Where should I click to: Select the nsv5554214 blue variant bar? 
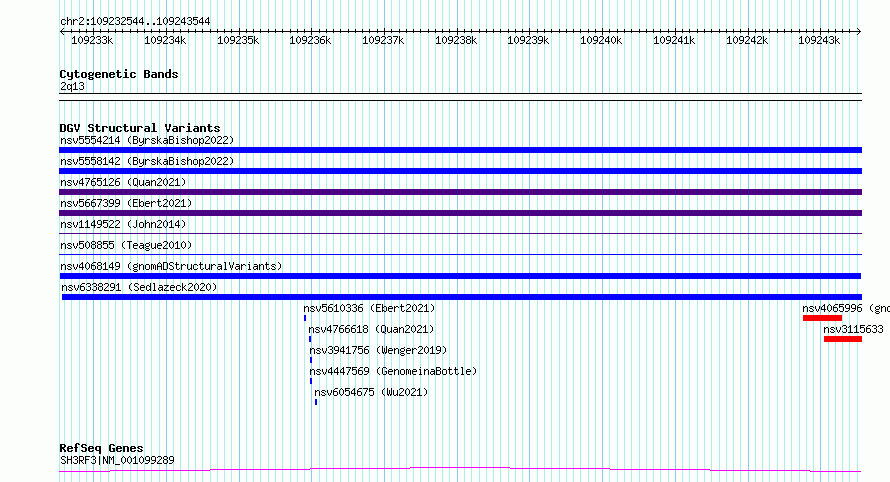pyautogui.click(x=460, y=150)
